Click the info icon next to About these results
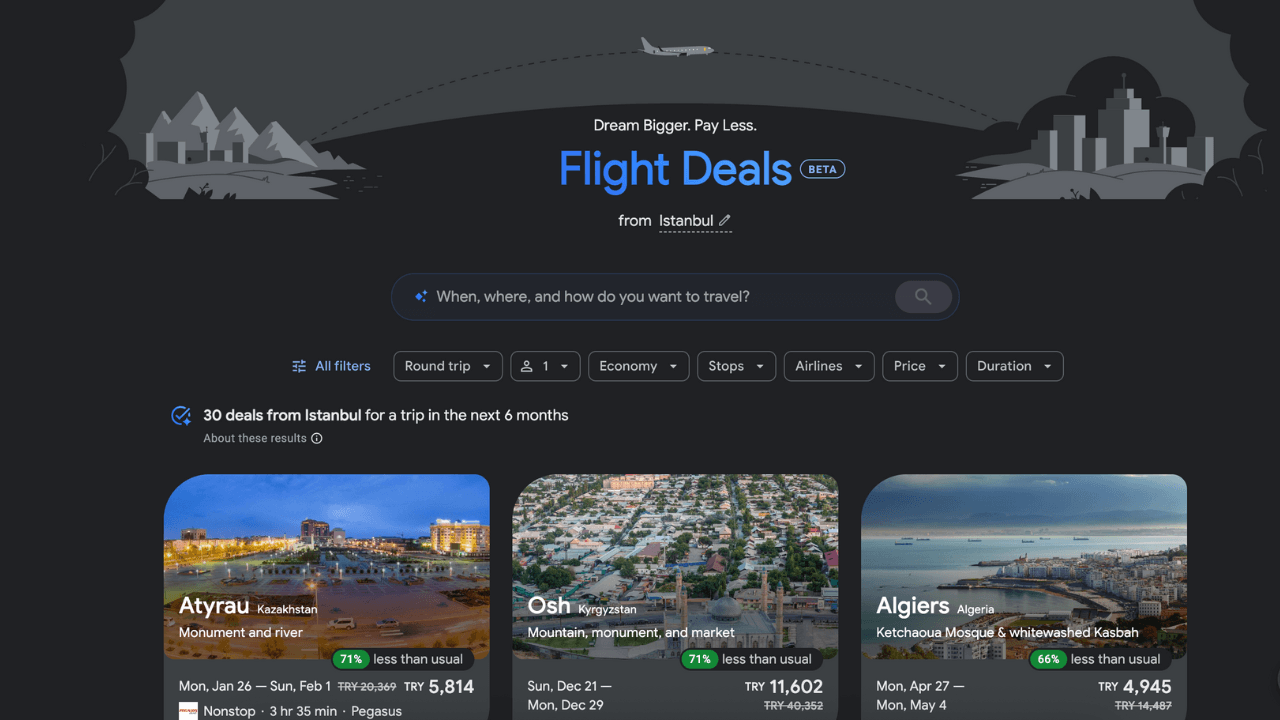The image size is (1280, 720). (x=317, y=438)
